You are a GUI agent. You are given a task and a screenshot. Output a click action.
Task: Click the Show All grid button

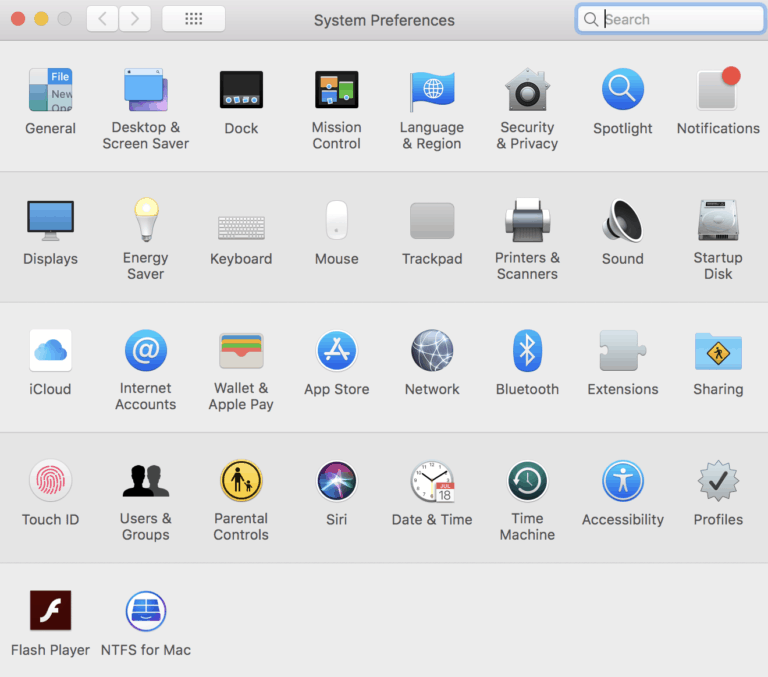(x=193, y=19)
